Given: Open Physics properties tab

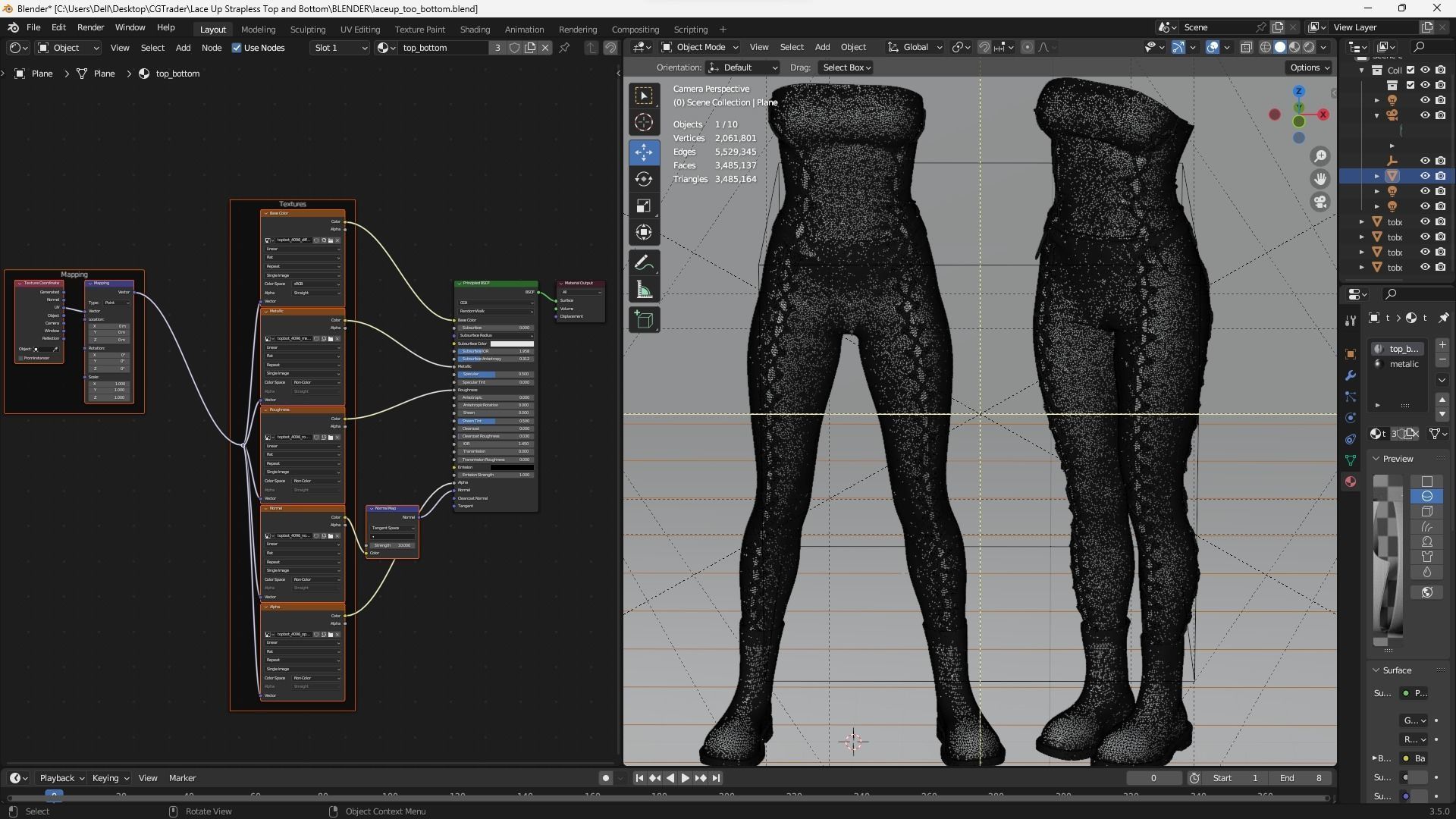Looking at the screenshot, I should coord(1351,418).
